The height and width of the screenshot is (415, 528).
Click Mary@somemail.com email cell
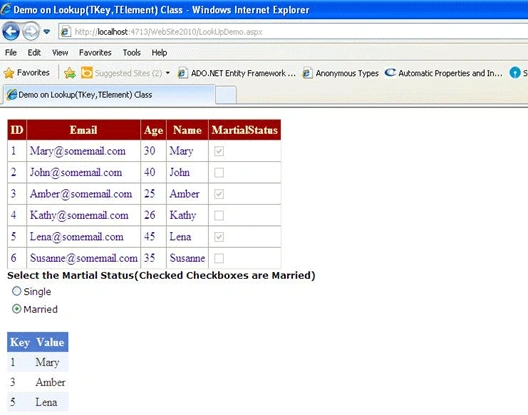[84, 151]
